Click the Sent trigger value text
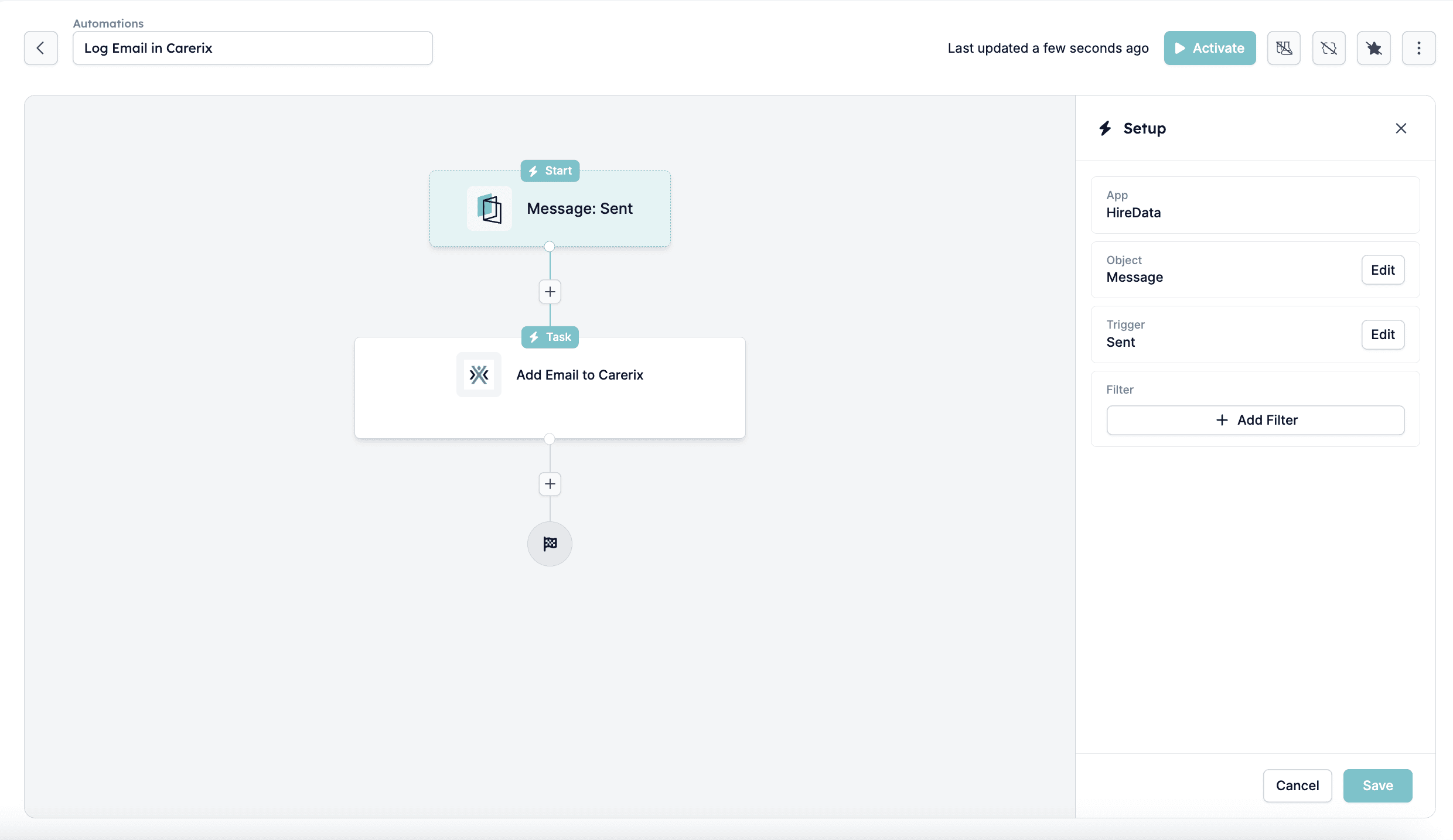1453x840 pixels. (x=1120, y=342)
